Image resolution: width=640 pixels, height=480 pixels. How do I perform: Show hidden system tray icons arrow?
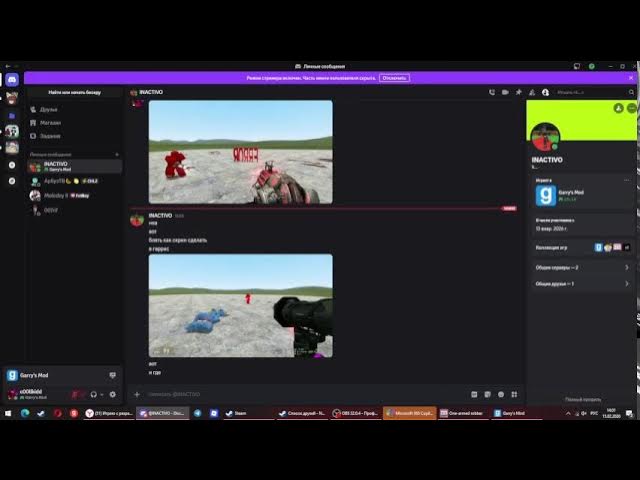point(568,413)
